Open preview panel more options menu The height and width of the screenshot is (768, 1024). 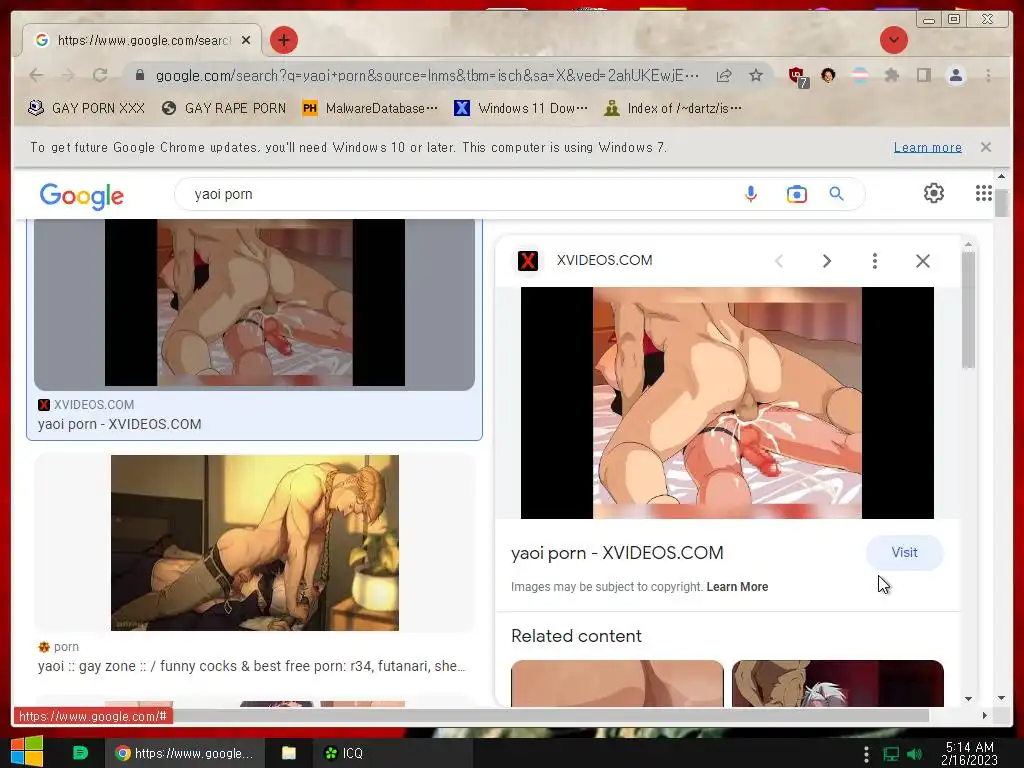874,261
